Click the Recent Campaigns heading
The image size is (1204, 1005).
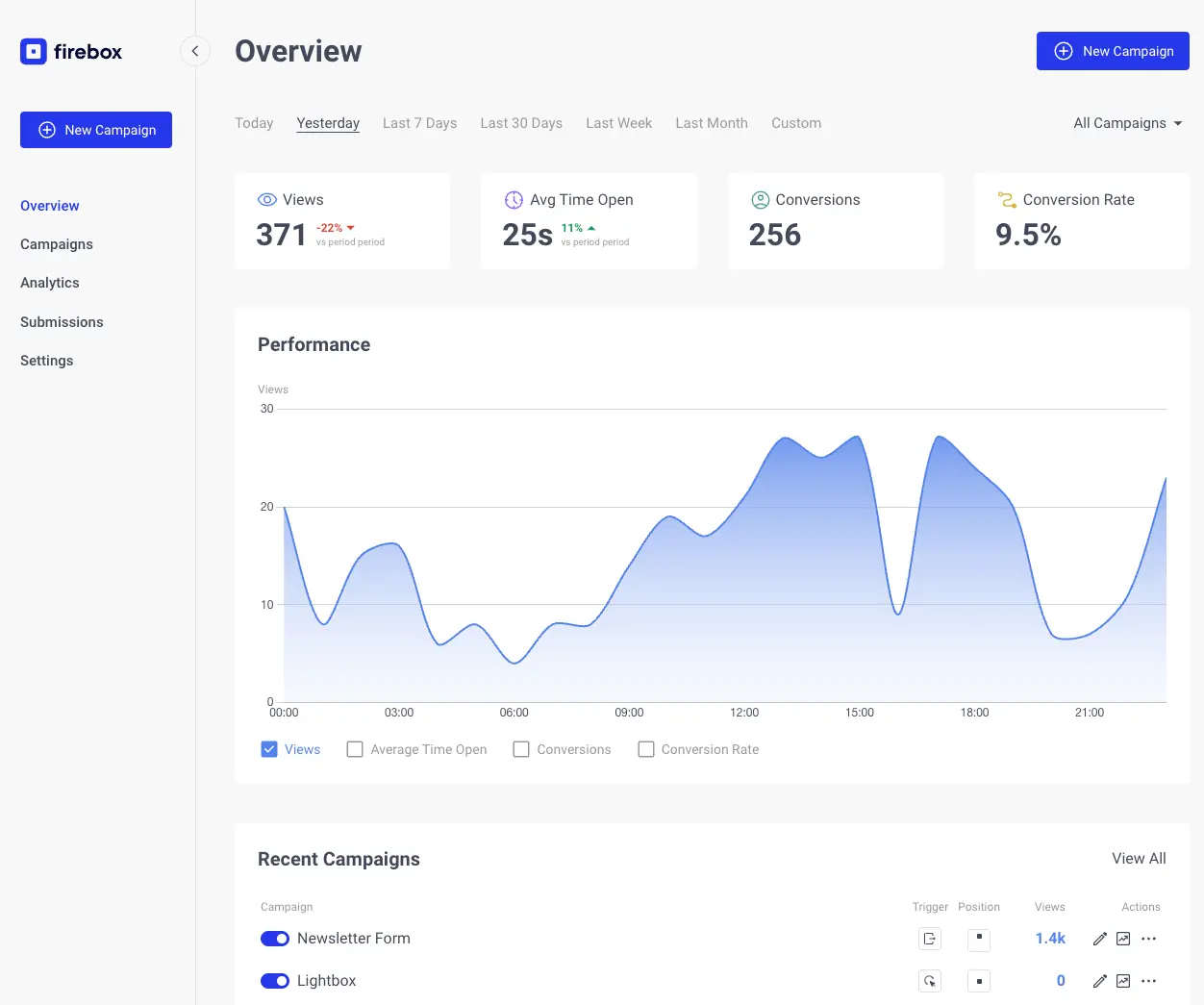pyautogui.click(x=339, y=859)
